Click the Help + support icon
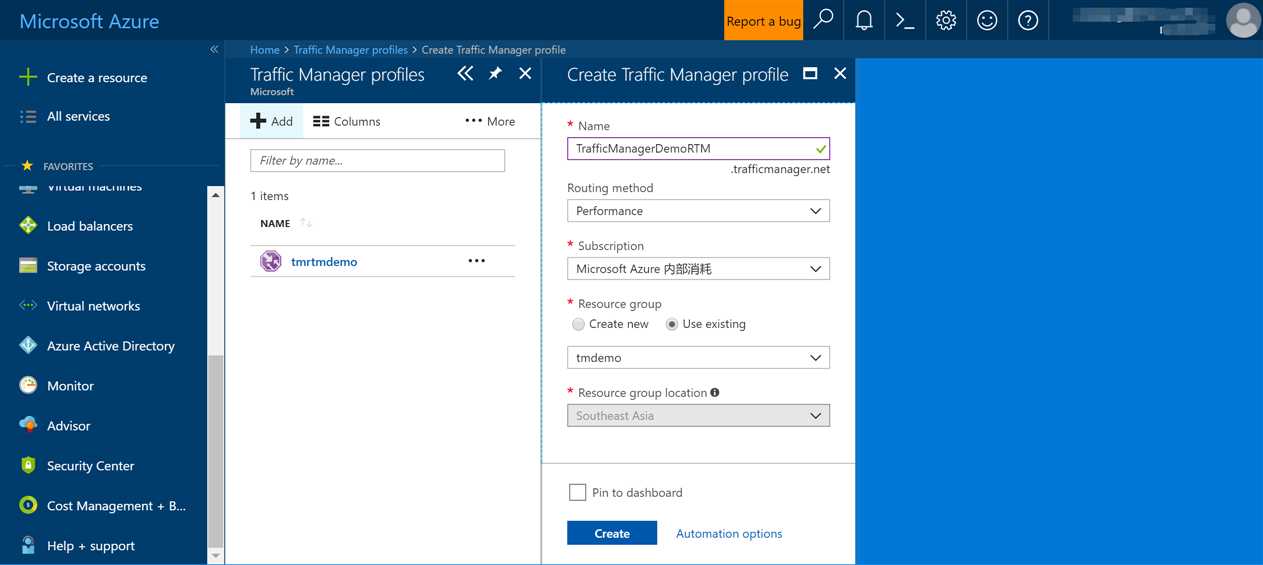1263x565 pixels. (28, 546)
